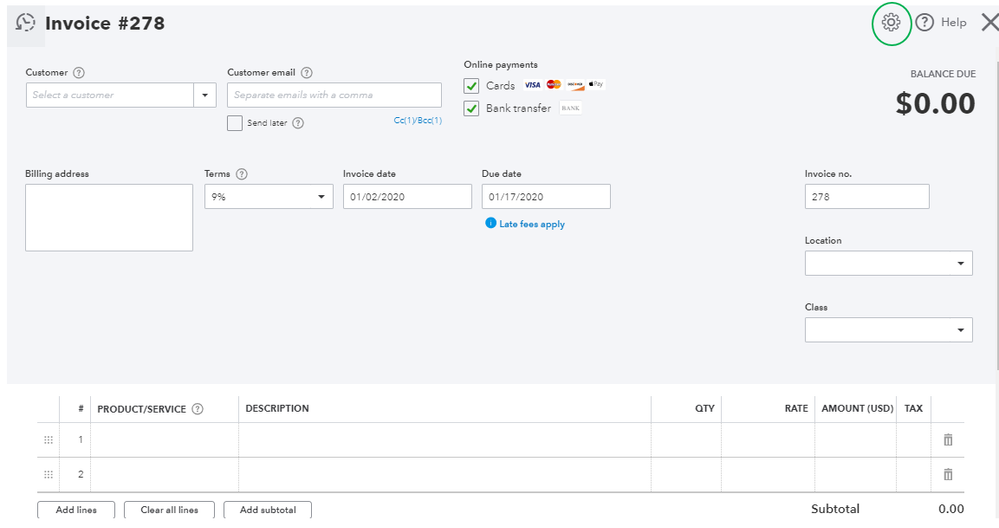Image resolution: width=999 pixels, height=528 pixels.
Task: Uncheck the Cards online payment checkbox
Action: click(x=472, y=86)
